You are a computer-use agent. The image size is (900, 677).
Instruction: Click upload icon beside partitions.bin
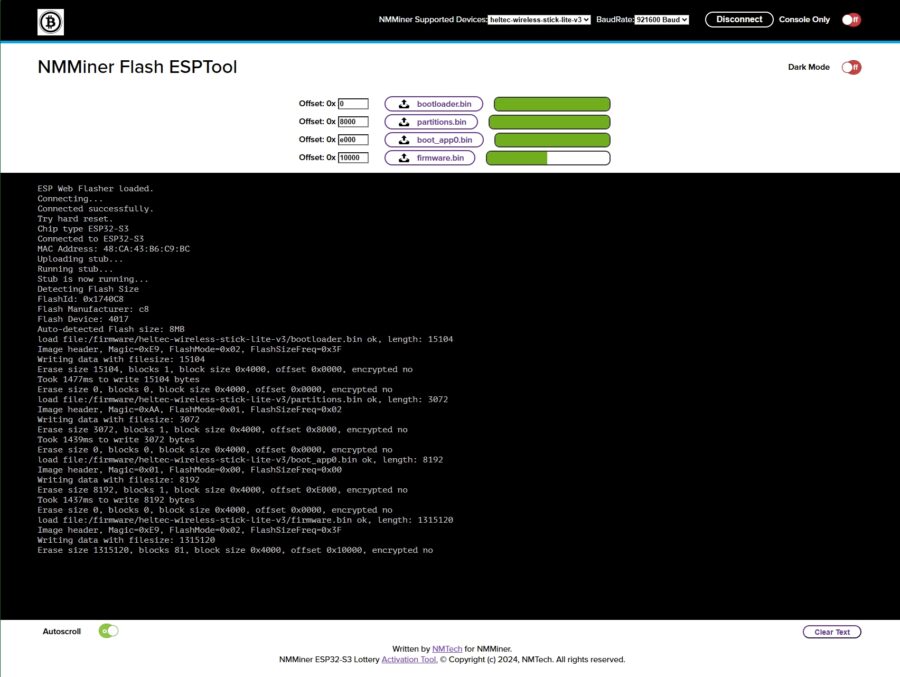point(404,122)
